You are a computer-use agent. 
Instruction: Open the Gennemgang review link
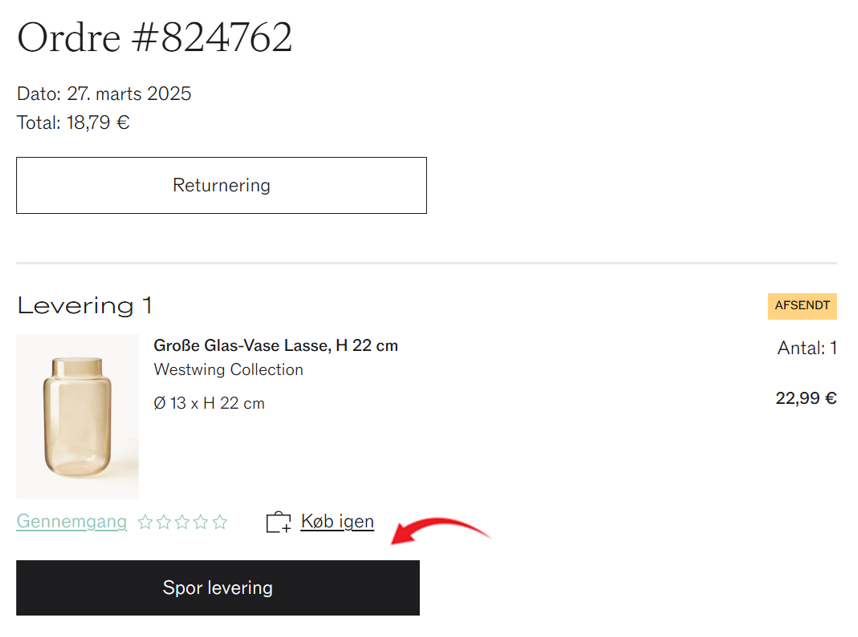point(72,522)
